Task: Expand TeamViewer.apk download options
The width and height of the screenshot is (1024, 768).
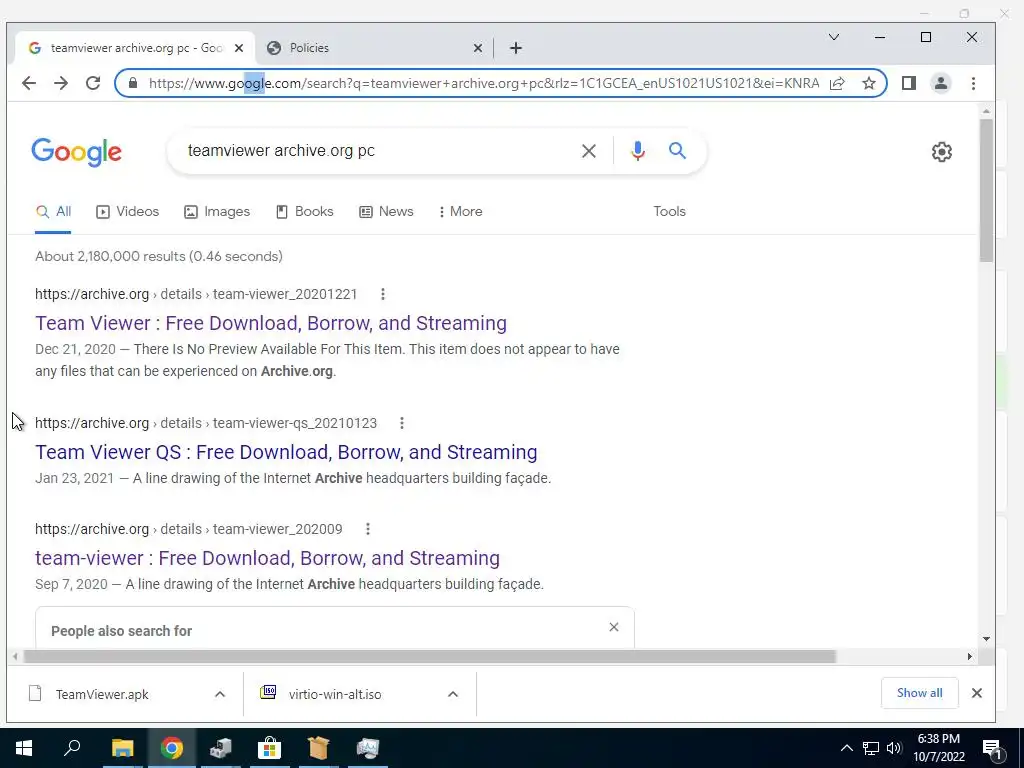Action: [220, 694]
